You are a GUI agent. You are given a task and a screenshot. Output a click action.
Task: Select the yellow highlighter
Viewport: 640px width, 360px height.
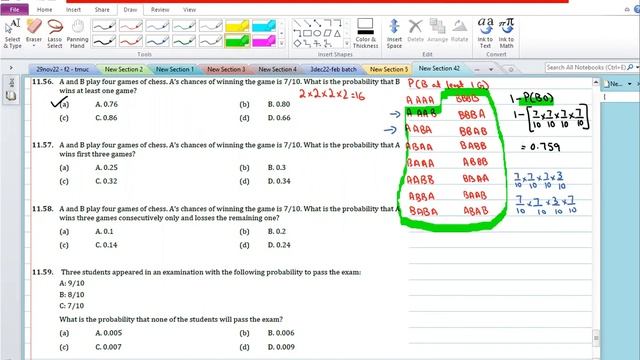click(237, 26)
